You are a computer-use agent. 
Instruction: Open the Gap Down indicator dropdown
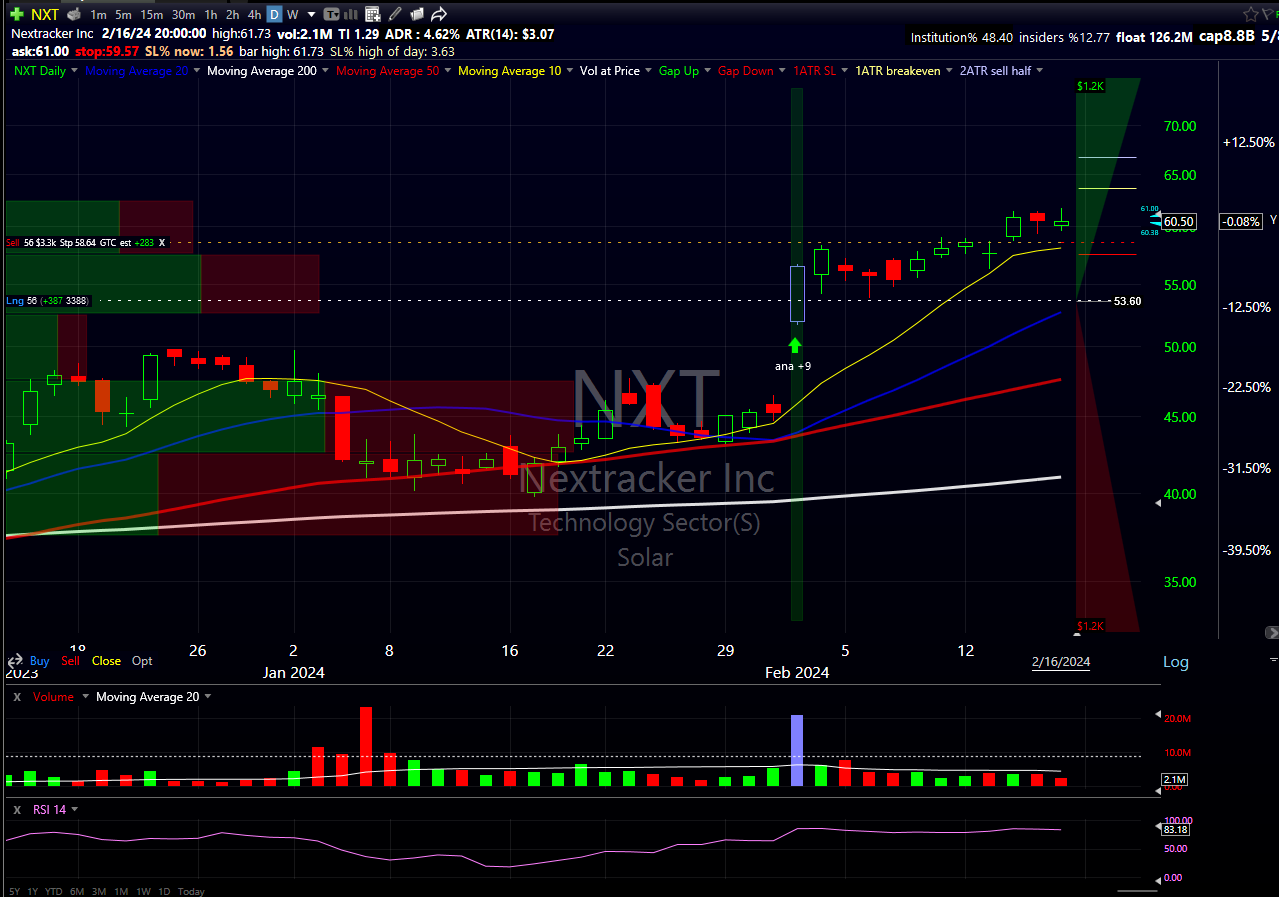point(751,71)
